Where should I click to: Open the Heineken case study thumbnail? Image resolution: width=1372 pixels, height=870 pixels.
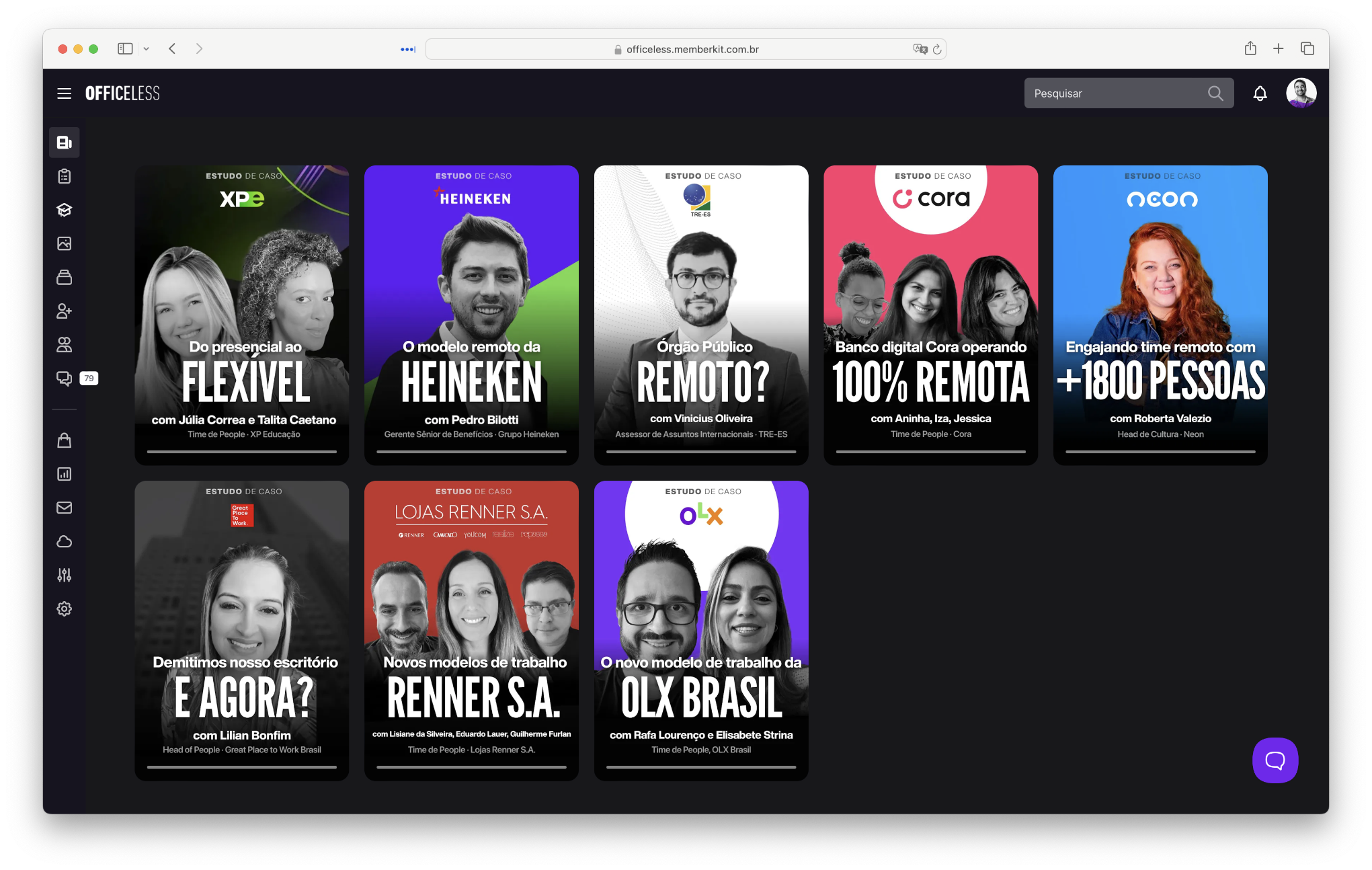tap(471, 315)
